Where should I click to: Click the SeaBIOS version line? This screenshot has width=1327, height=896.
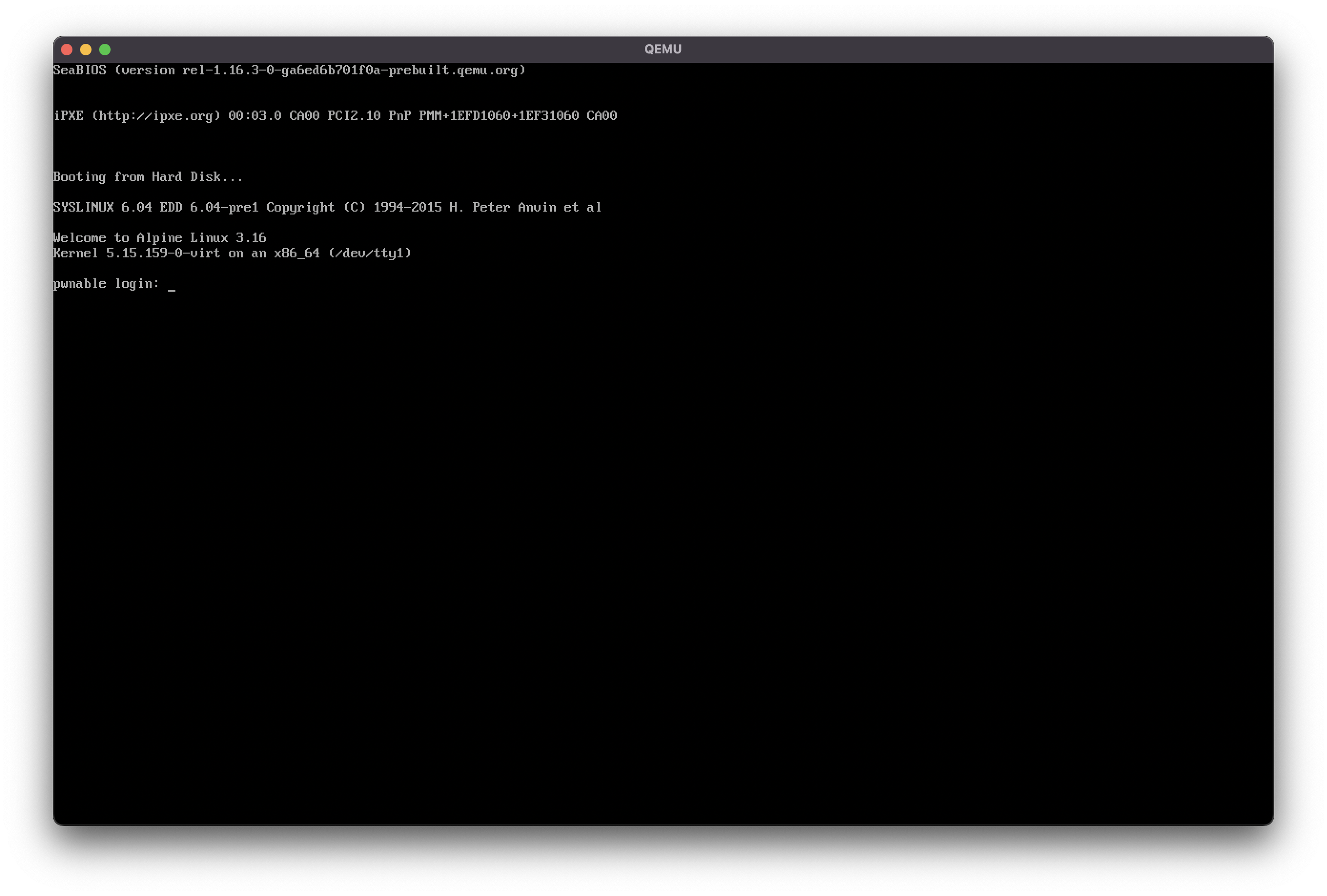pos(289,70)
